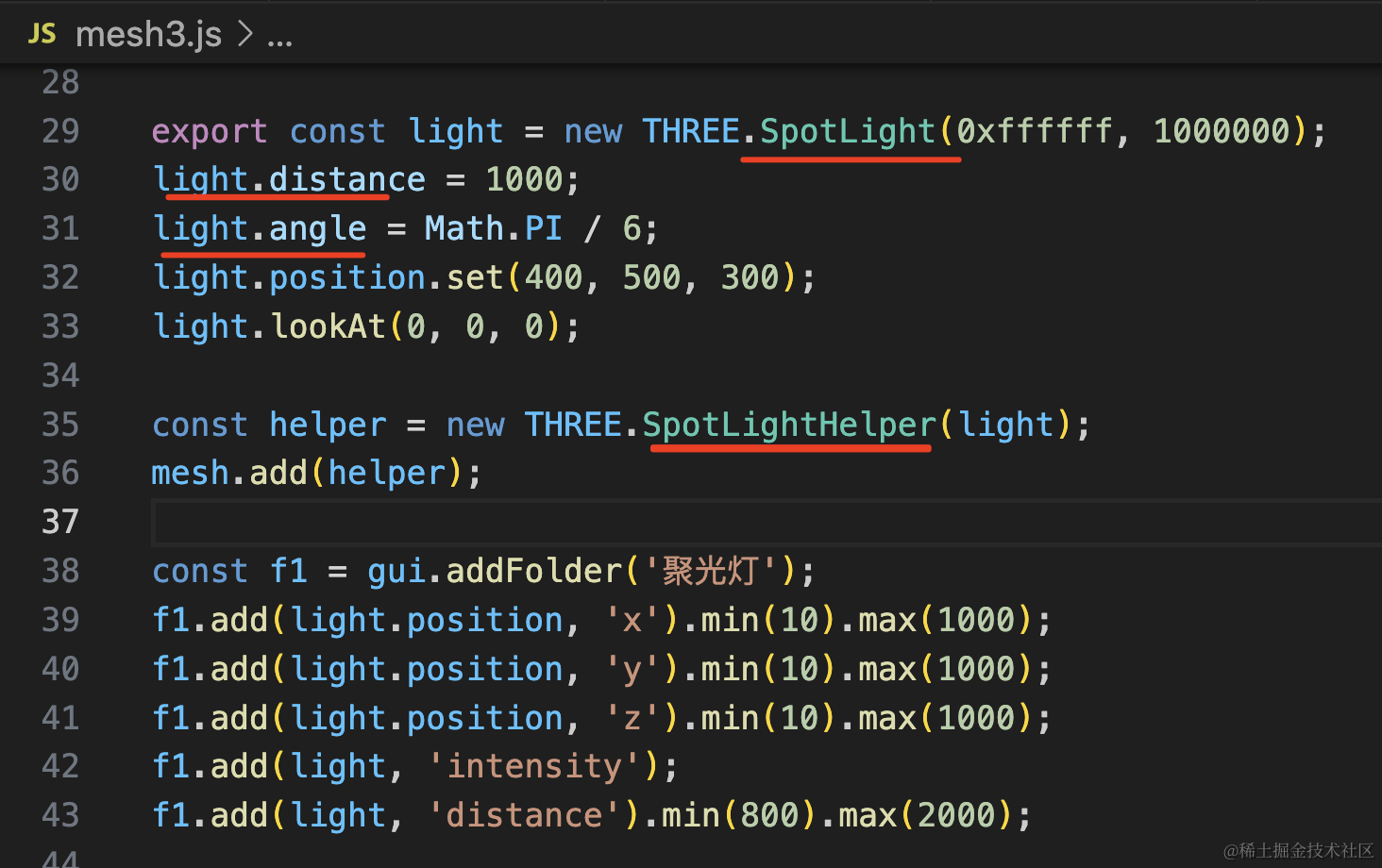Click the '聚光灯' string literal

[711, 571]
